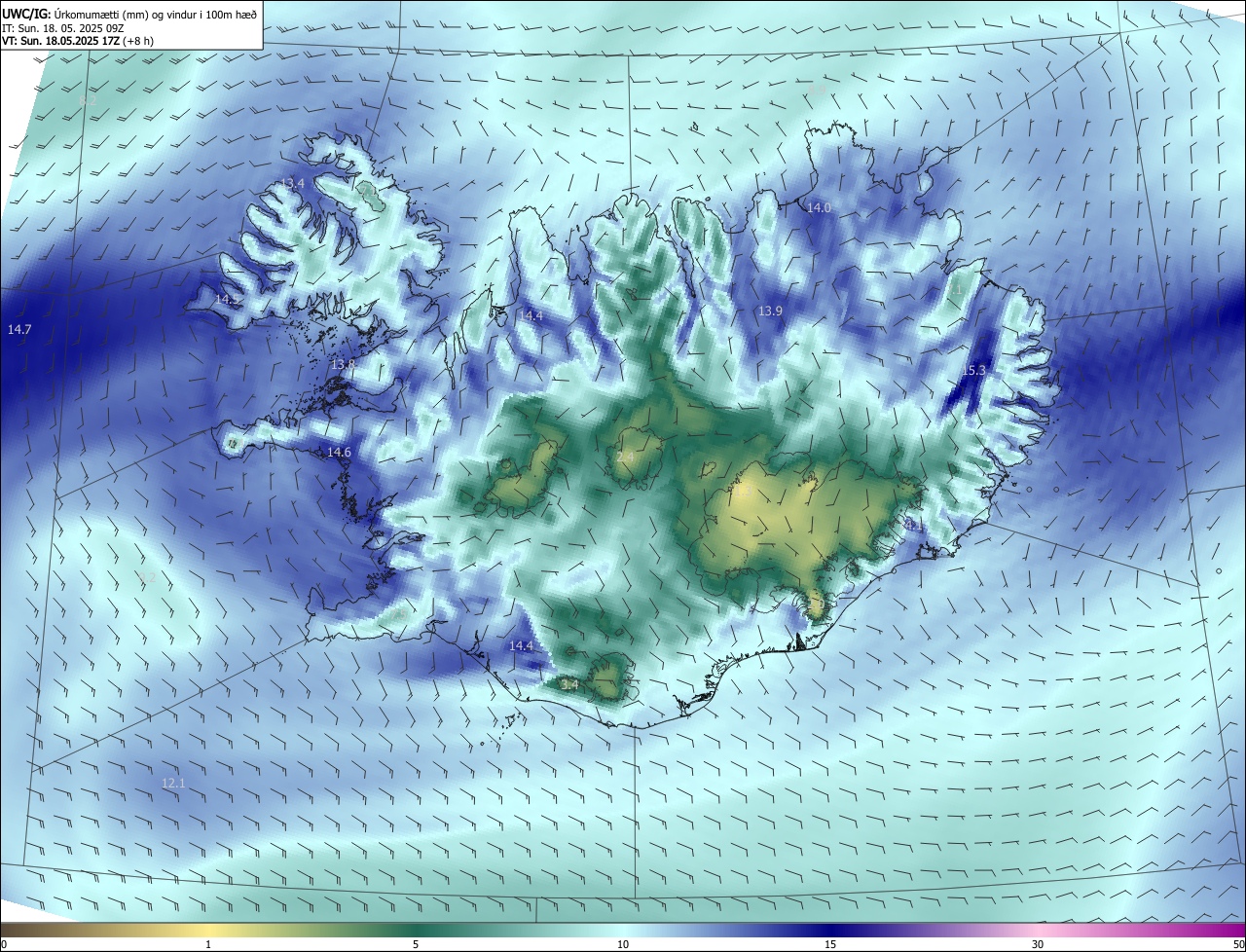Click the 2.4 value on the central glacier
This screenshot has height=952, width=1246.
point(625,457)
